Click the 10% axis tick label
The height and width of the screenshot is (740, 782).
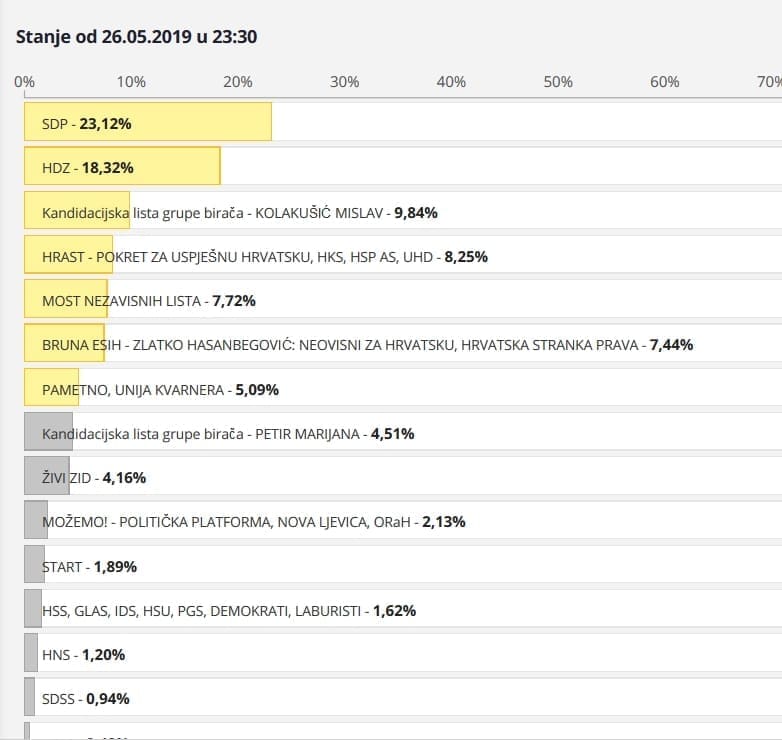tap(131, 82)
